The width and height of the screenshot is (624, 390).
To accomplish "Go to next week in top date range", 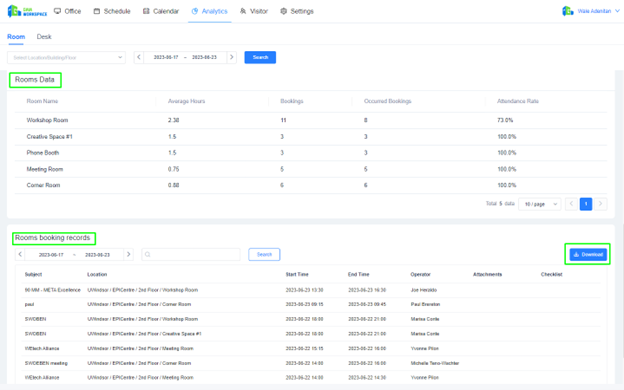I will click(232, 57).
